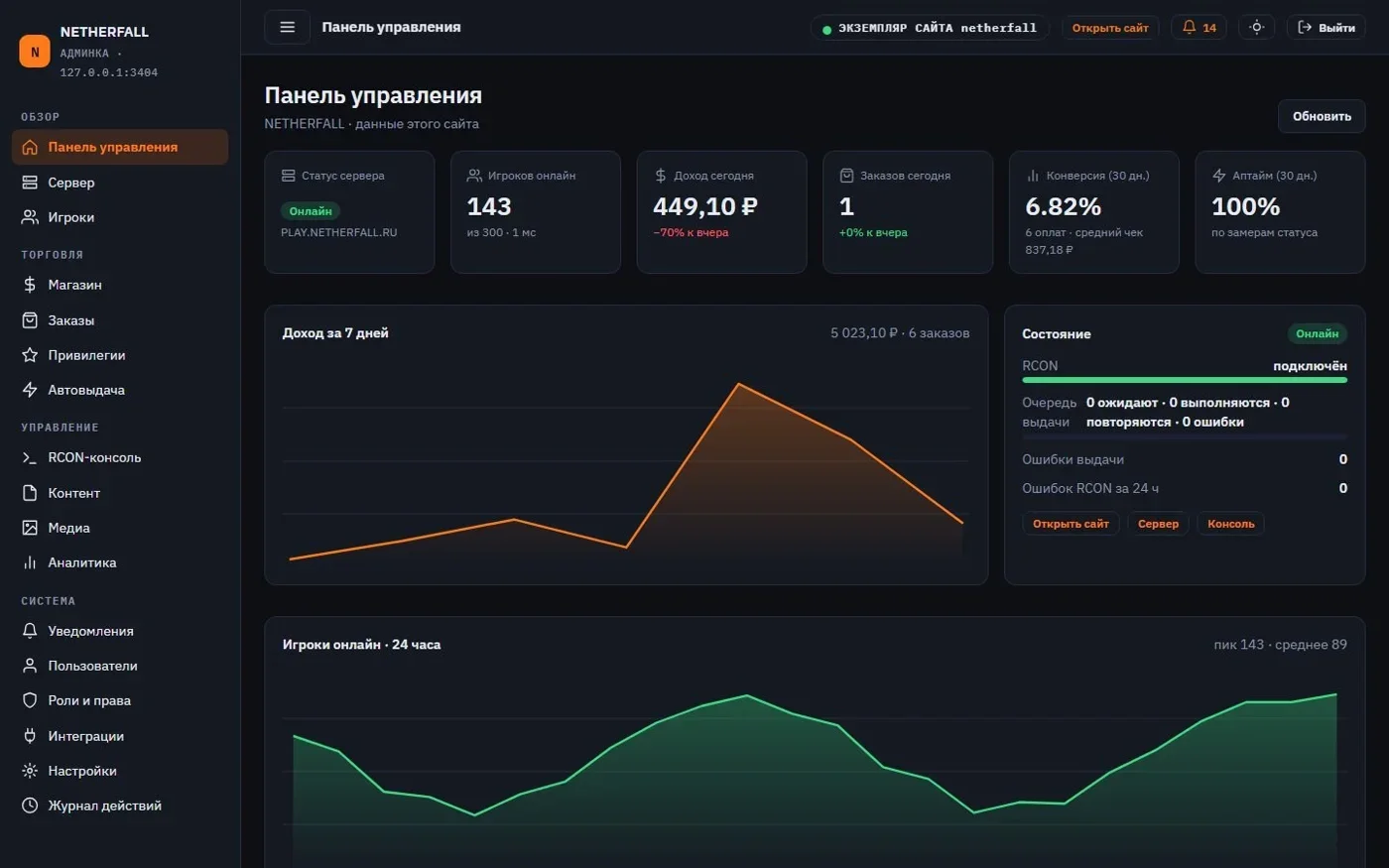This screenshot has height=868, width=1389.
Task: Click the Обновить button
Action: 1322,116
